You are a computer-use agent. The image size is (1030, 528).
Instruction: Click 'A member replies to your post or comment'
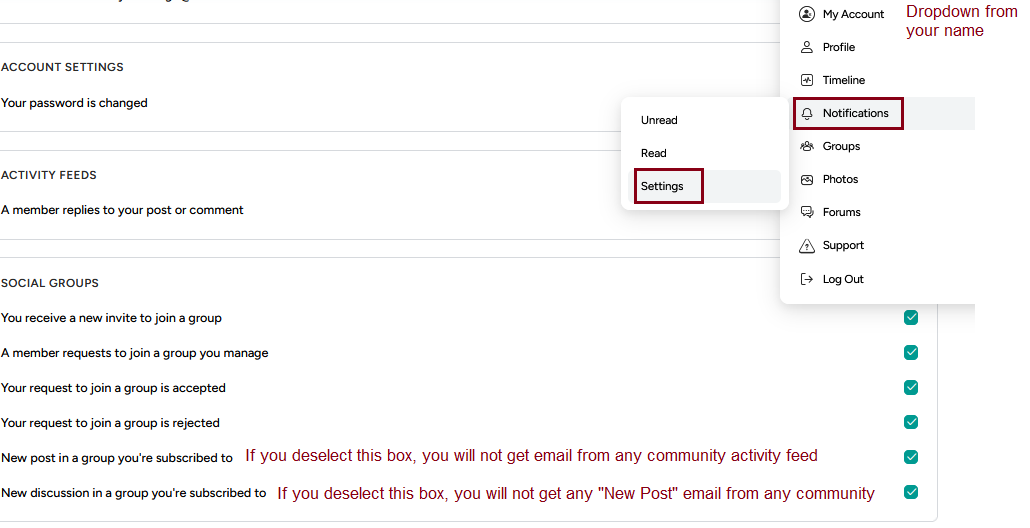[122, 210]
